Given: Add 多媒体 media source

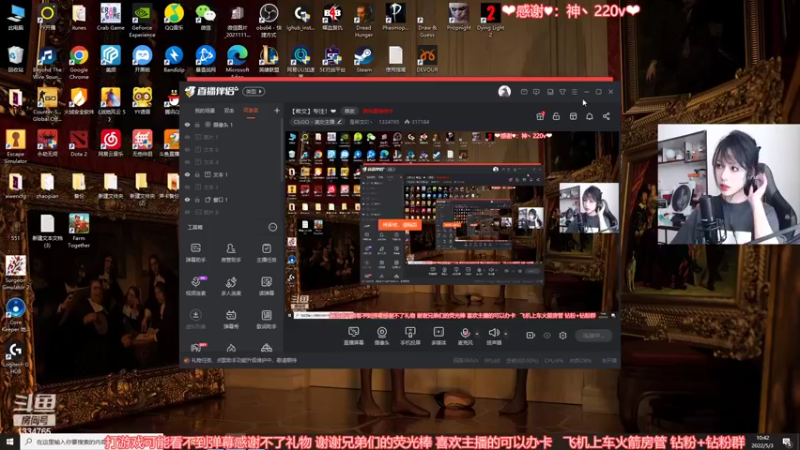Looking at the screenshot, I should point(439,336).
